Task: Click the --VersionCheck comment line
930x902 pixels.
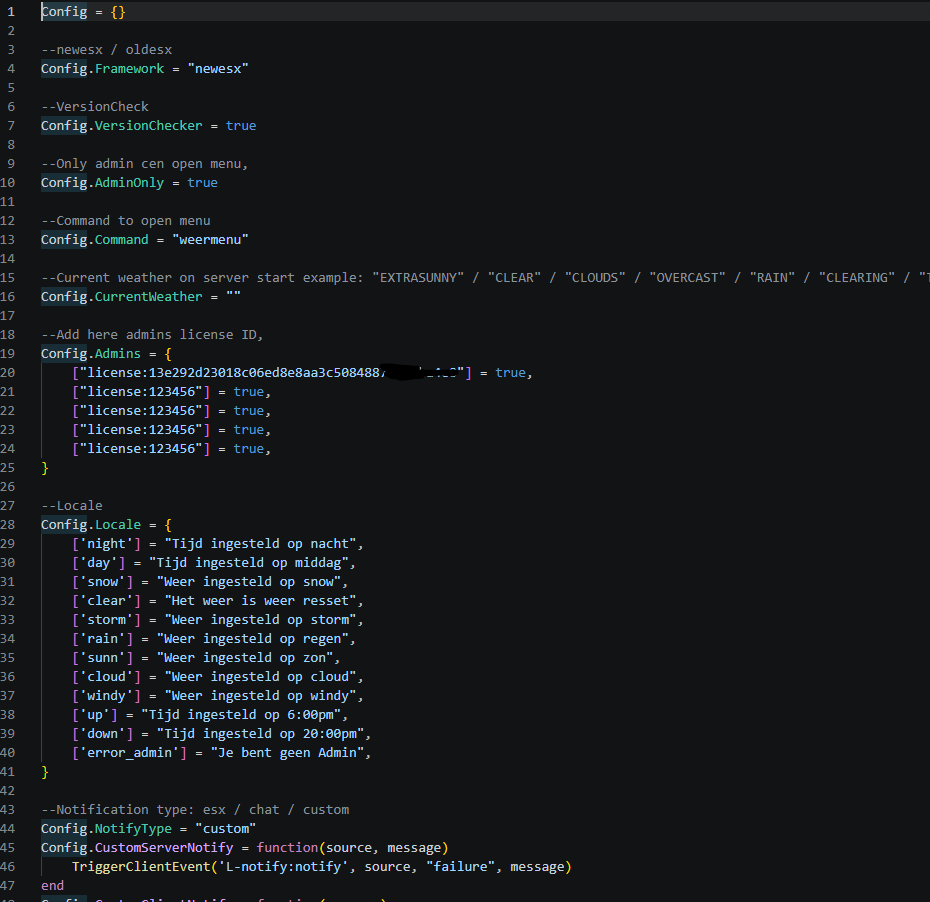Action: point(95,107)
